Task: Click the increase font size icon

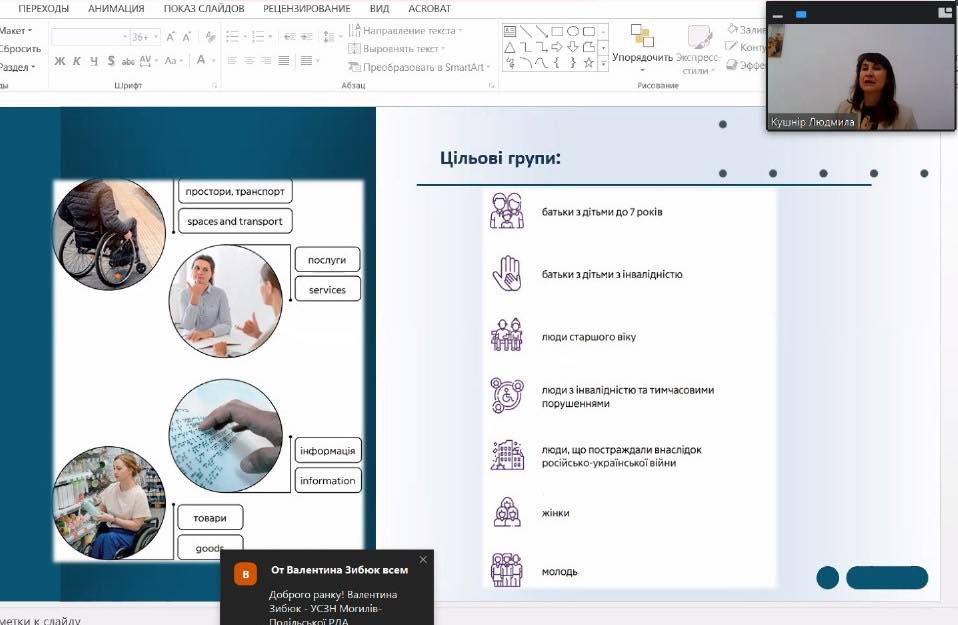Action: point(171,37)
